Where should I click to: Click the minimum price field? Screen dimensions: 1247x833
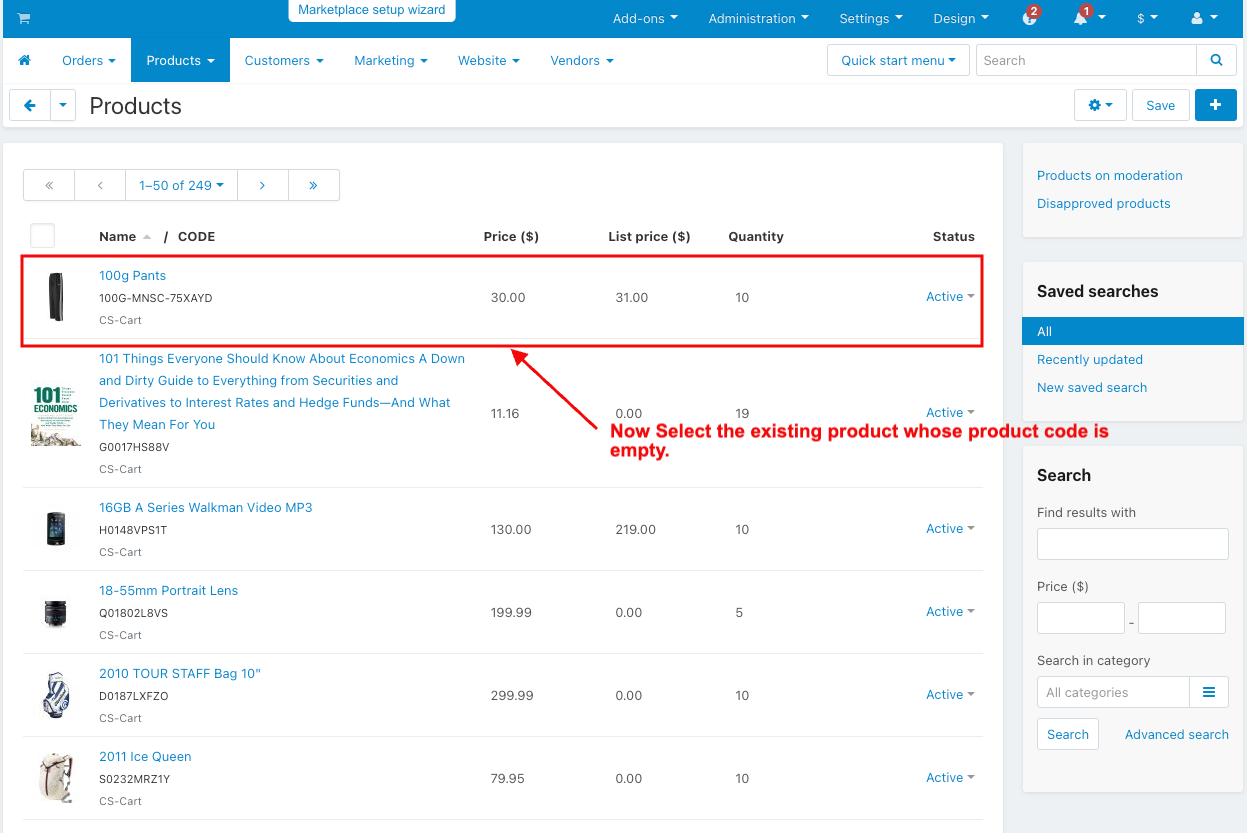[1081, 618]
